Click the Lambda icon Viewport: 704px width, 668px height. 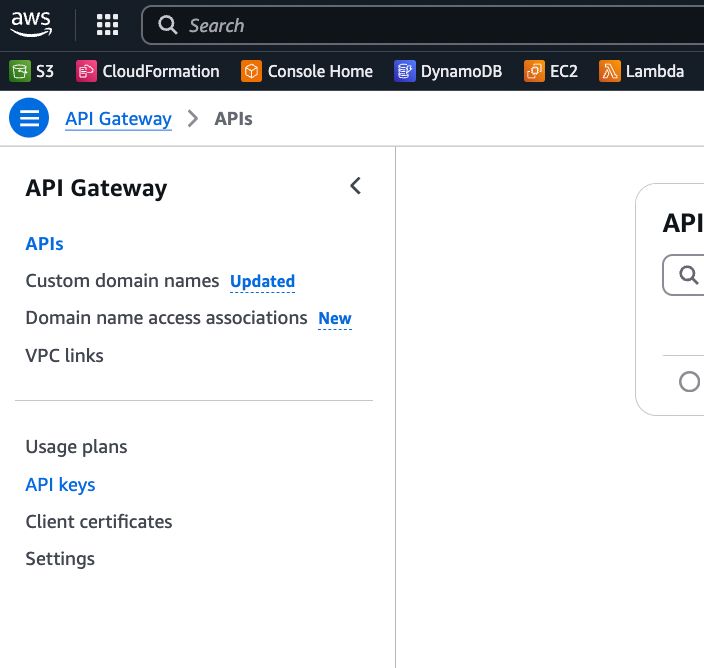pos(610,71)
